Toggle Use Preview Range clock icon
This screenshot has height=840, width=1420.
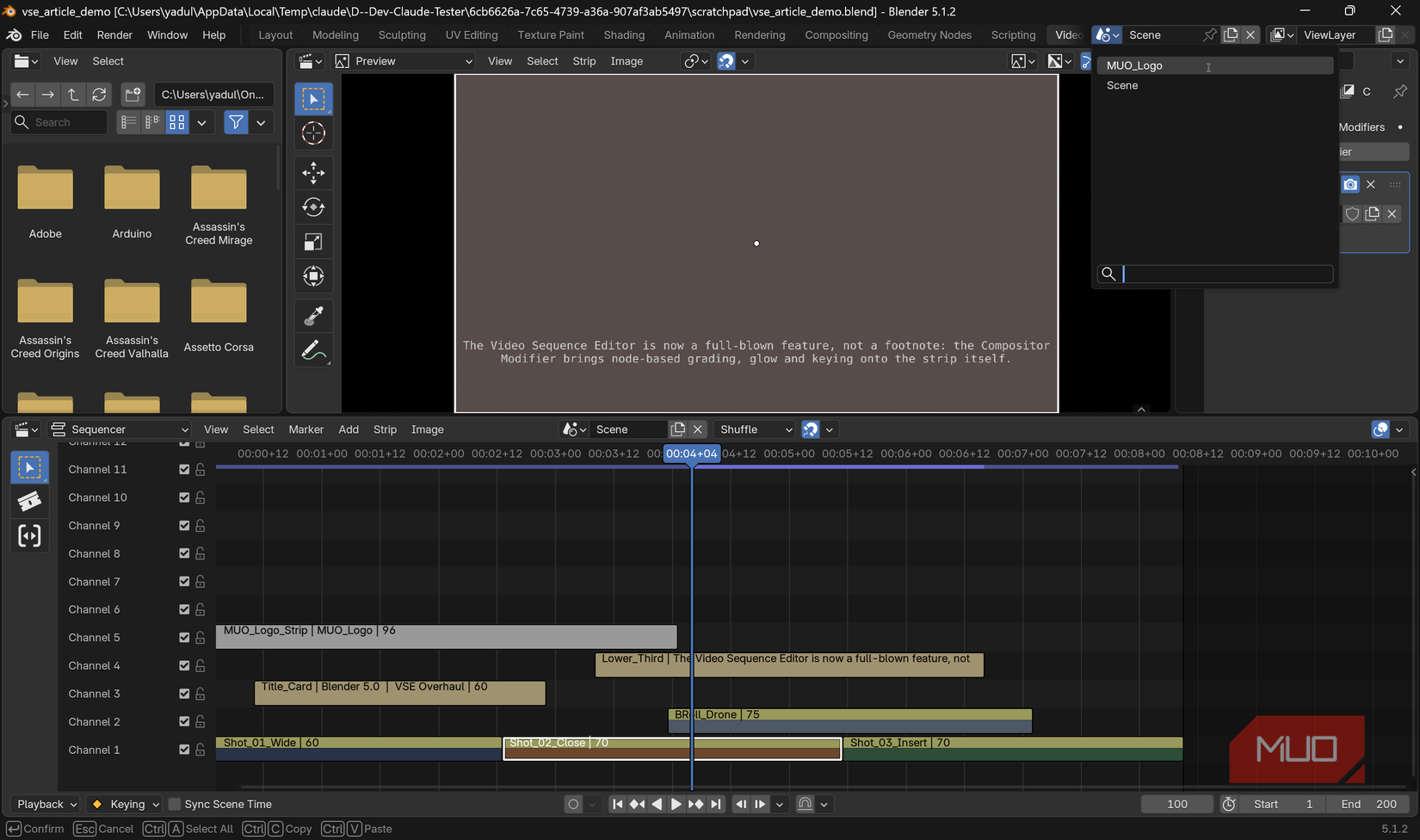[1229, 804]
